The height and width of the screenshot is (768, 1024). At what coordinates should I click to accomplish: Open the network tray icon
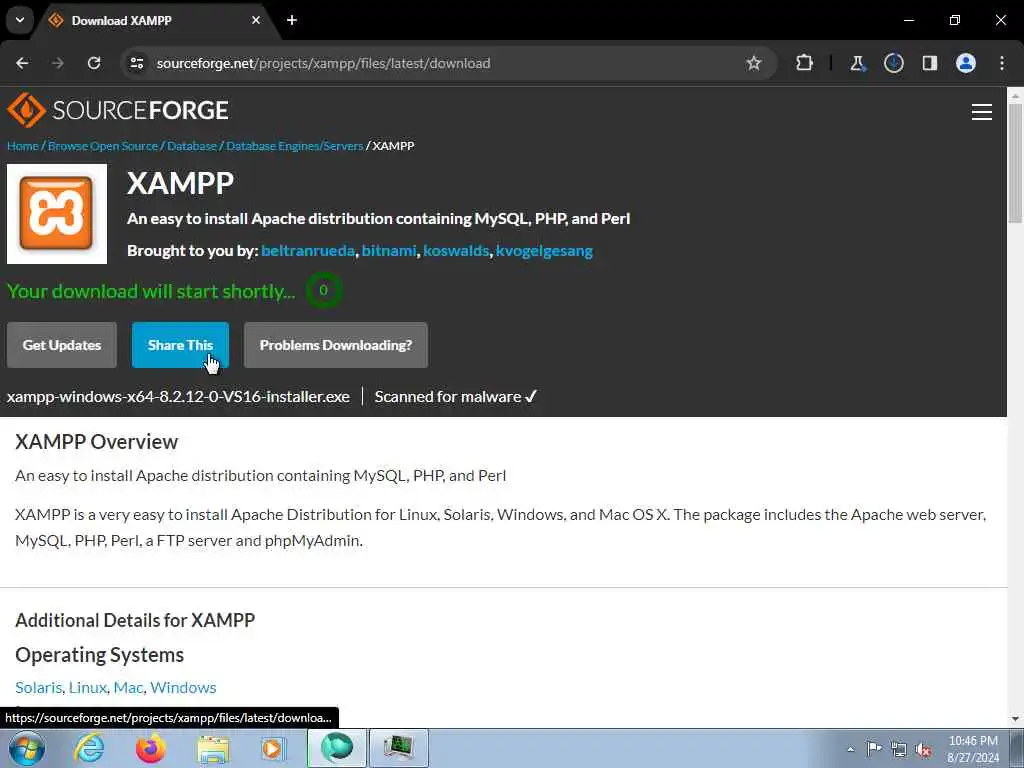(899, 749)
